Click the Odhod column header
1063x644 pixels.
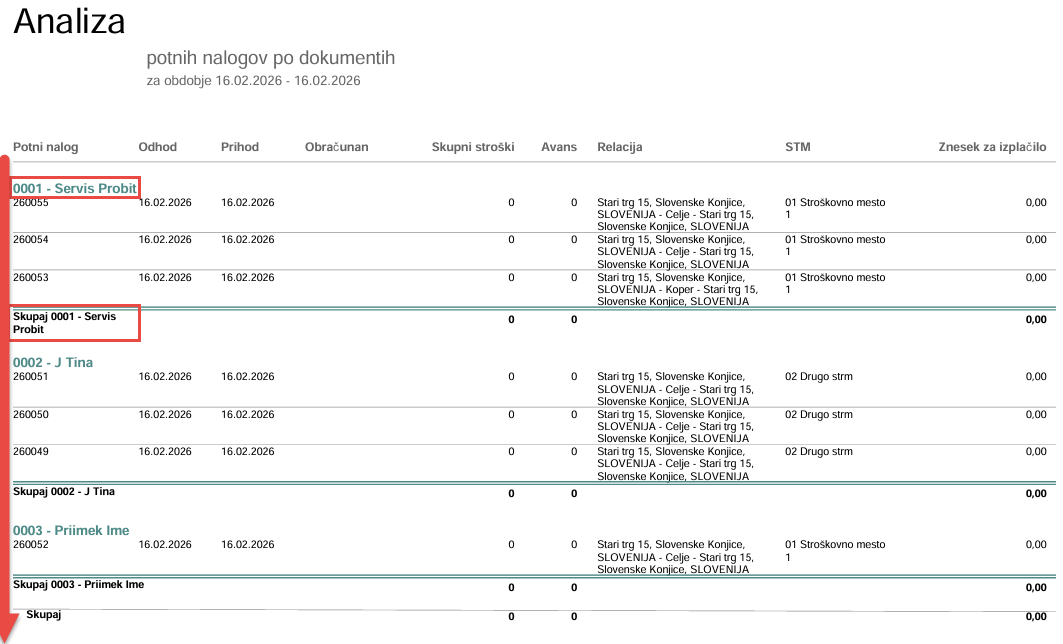tap(157, 147)
